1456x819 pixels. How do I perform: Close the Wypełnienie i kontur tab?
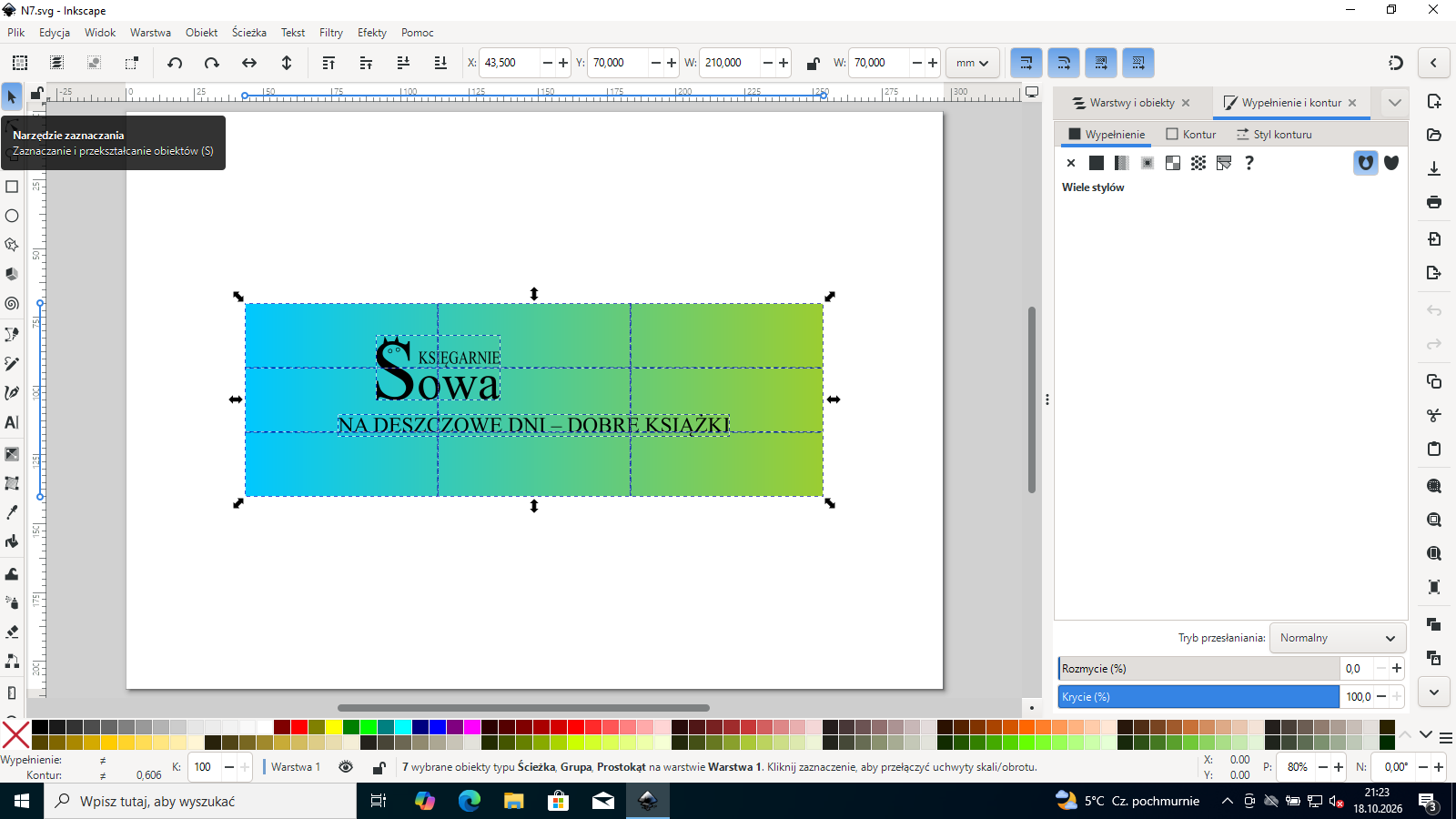[1352, 103]
